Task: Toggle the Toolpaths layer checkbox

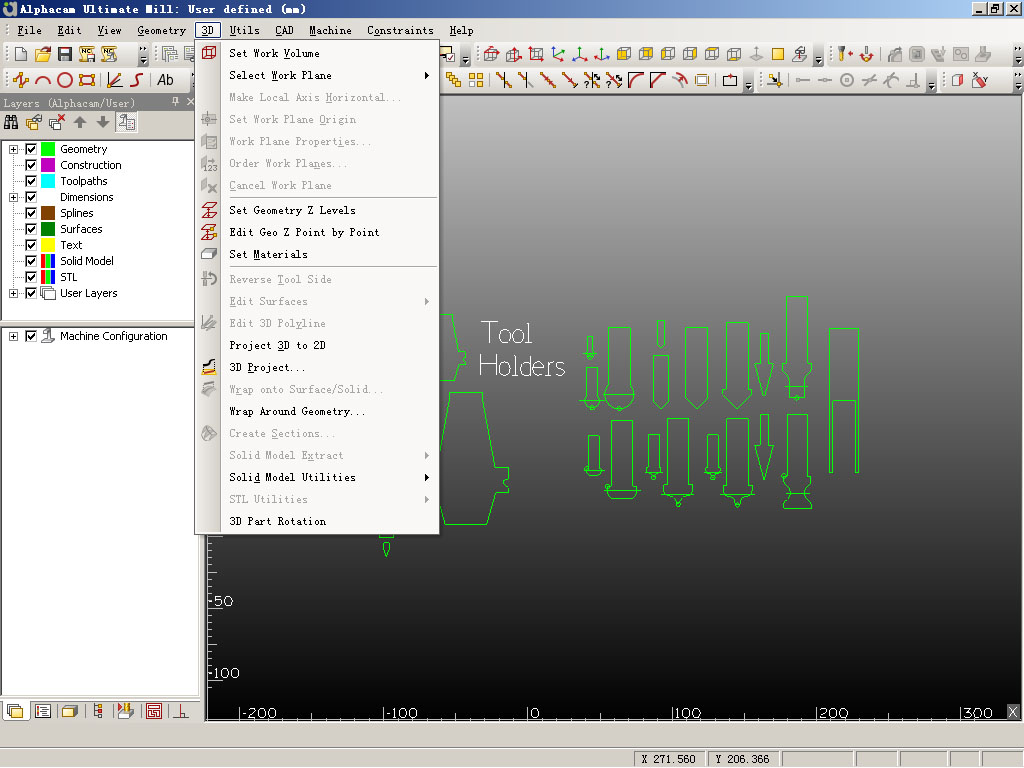Action: [31, 181]
